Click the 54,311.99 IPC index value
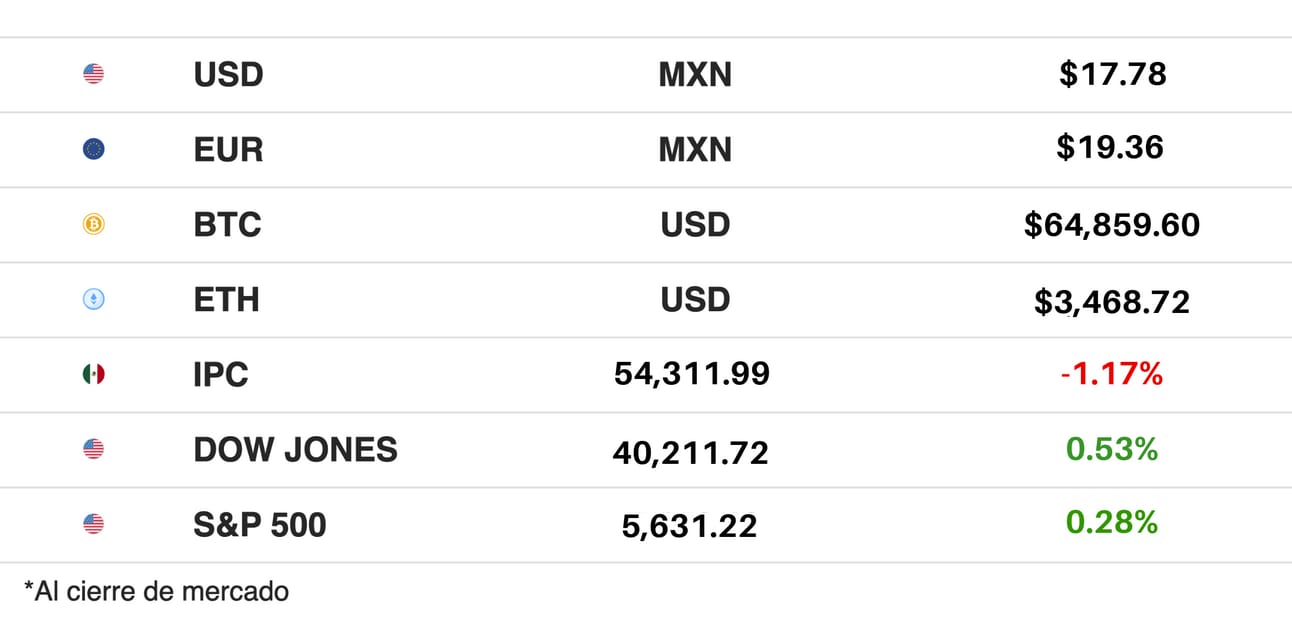Image resolution: width=1292 pixels, height=633 pixels. pyautogui.click(x=692, y=375)
